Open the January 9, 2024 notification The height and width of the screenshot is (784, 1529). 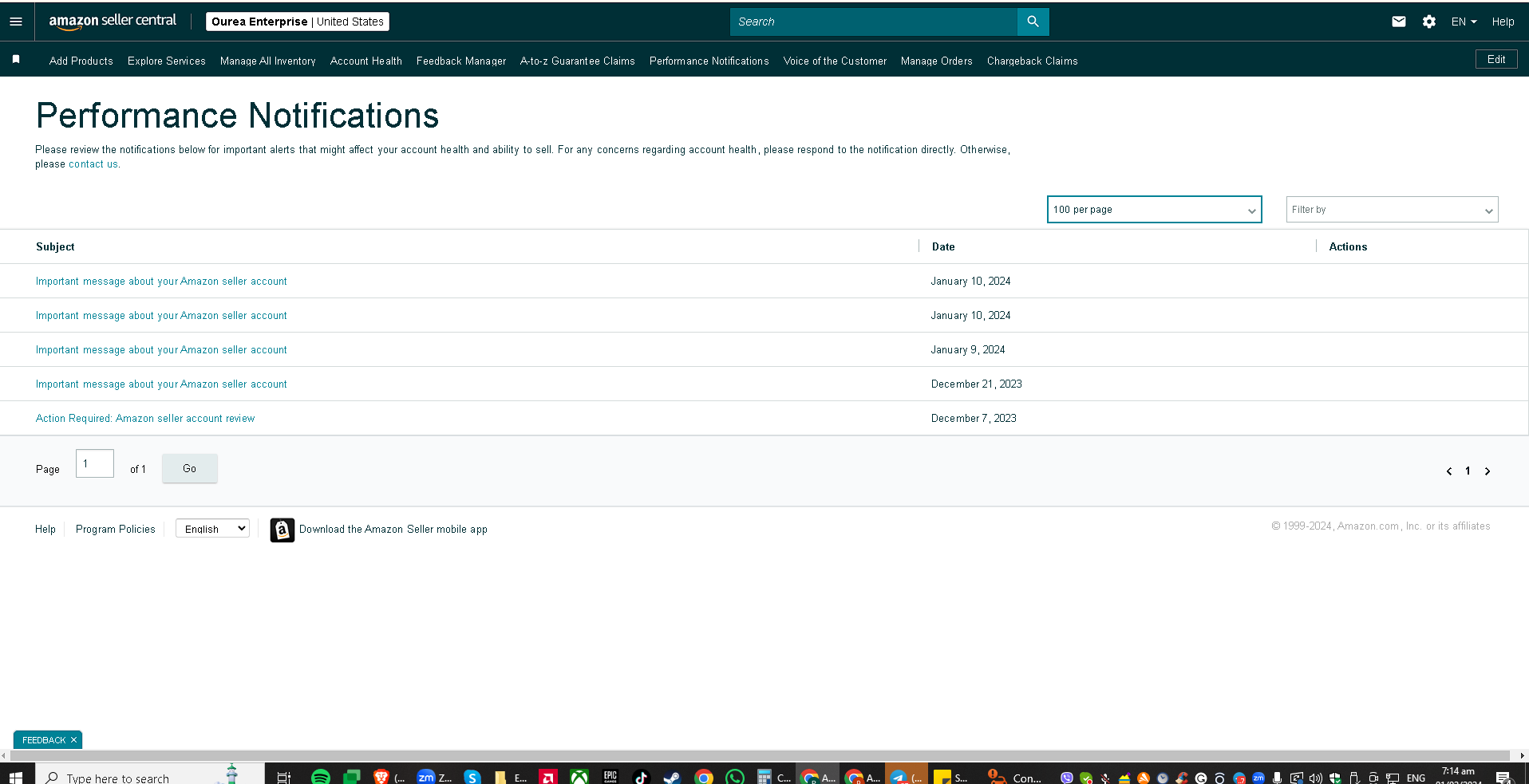161,350
